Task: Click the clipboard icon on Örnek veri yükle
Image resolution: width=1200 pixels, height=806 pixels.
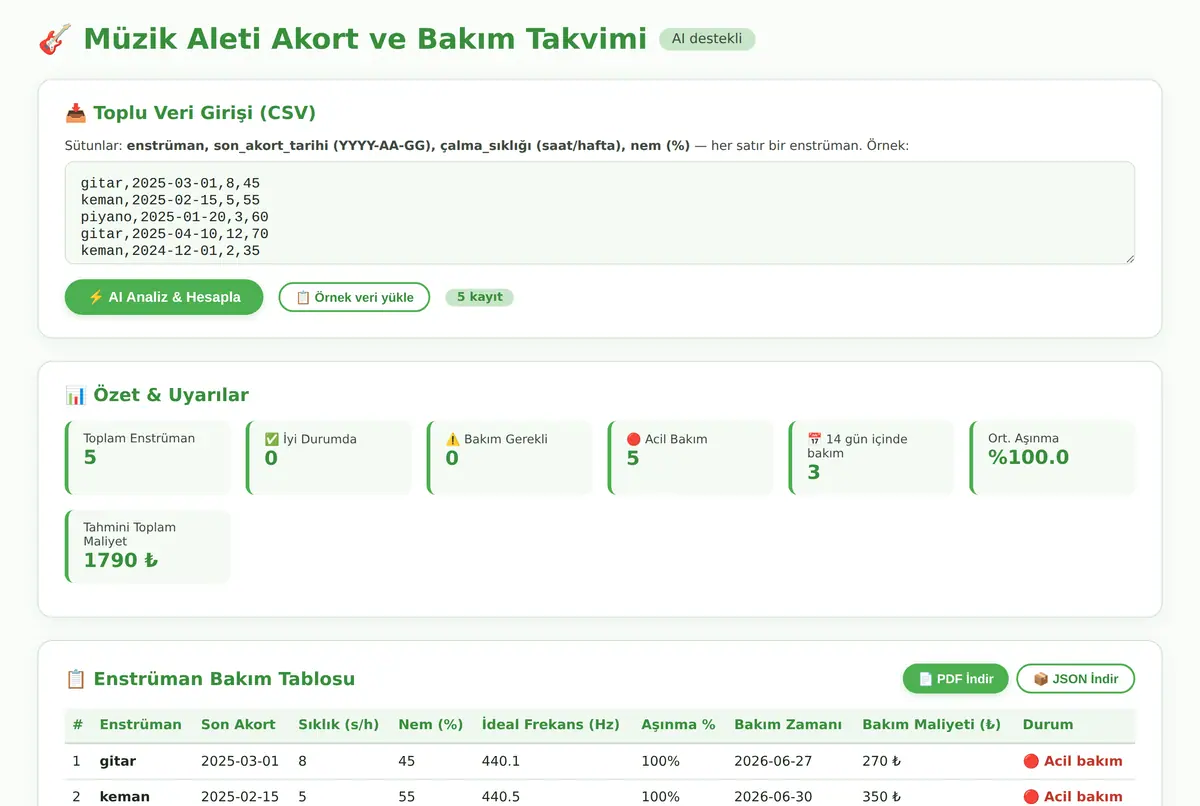Action: point(303,297)
